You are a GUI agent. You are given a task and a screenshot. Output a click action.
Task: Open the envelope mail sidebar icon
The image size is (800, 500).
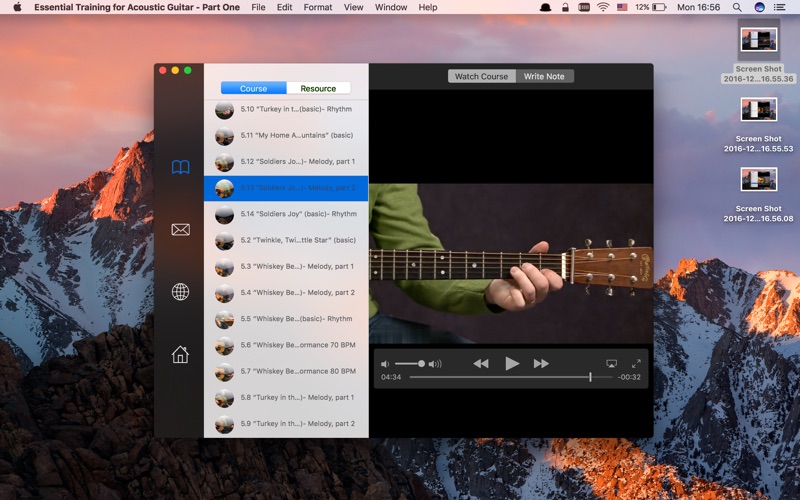click(x=181, y=230)
